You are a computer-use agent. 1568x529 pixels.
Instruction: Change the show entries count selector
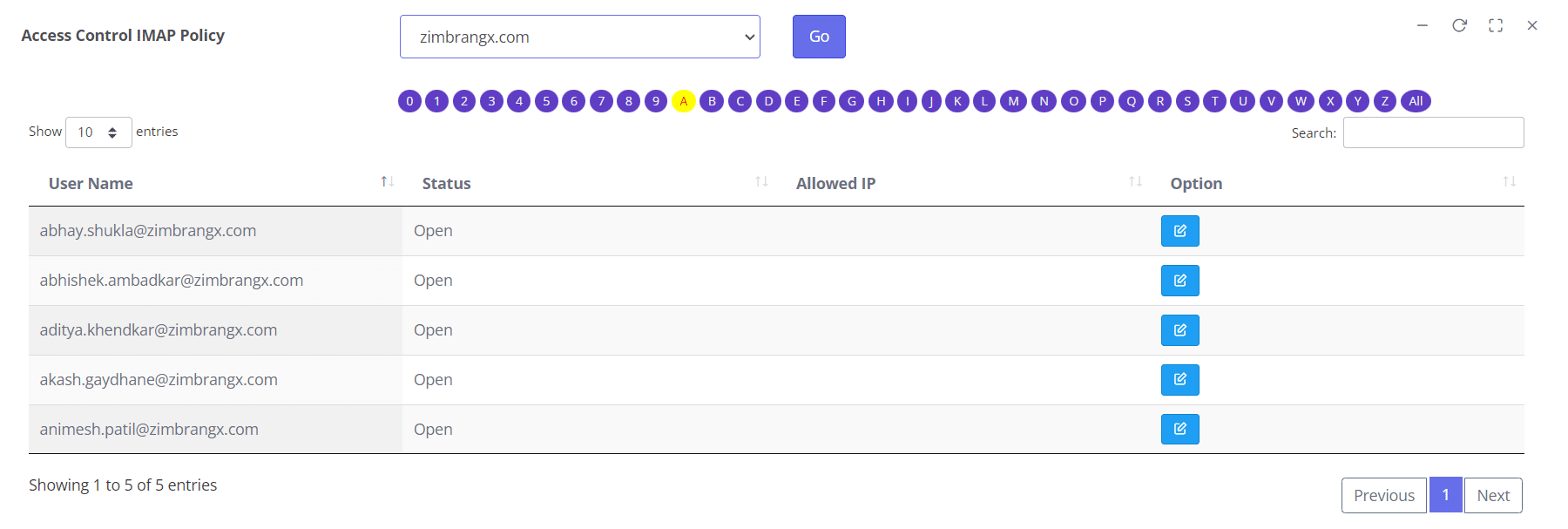pos(98,132)
